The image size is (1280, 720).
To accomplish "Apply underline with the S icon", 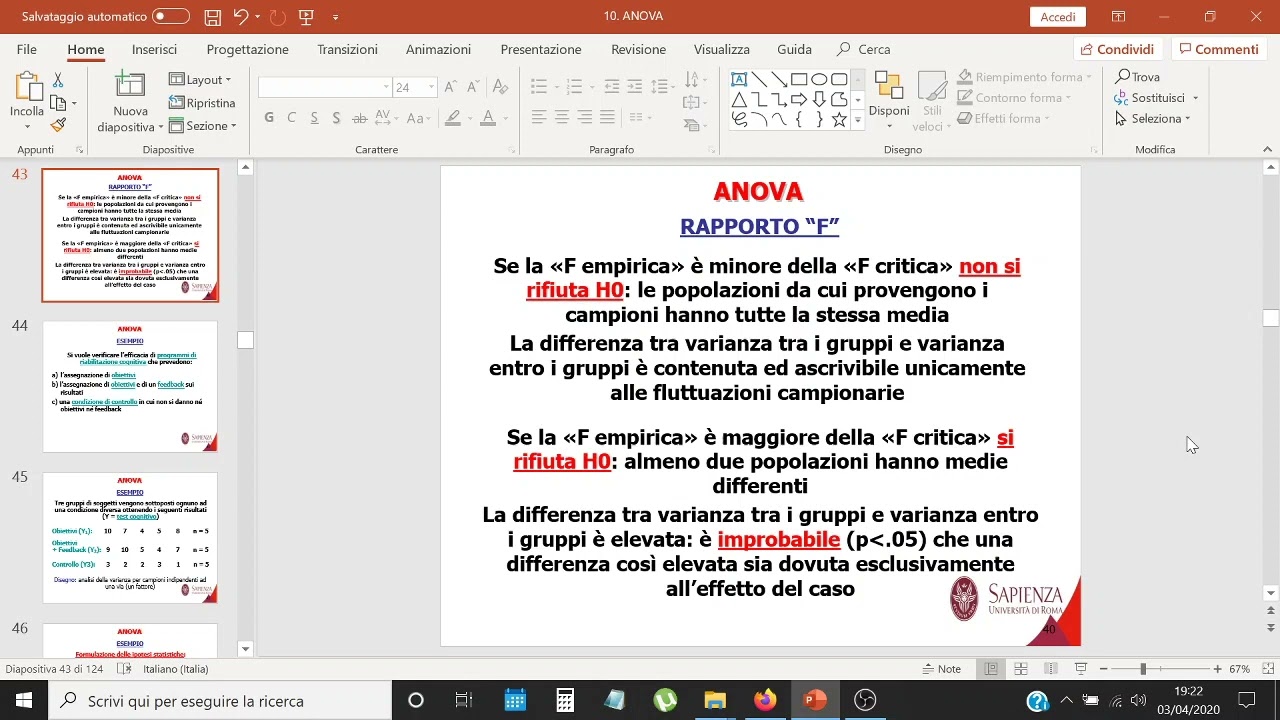I will coord(313,118).
